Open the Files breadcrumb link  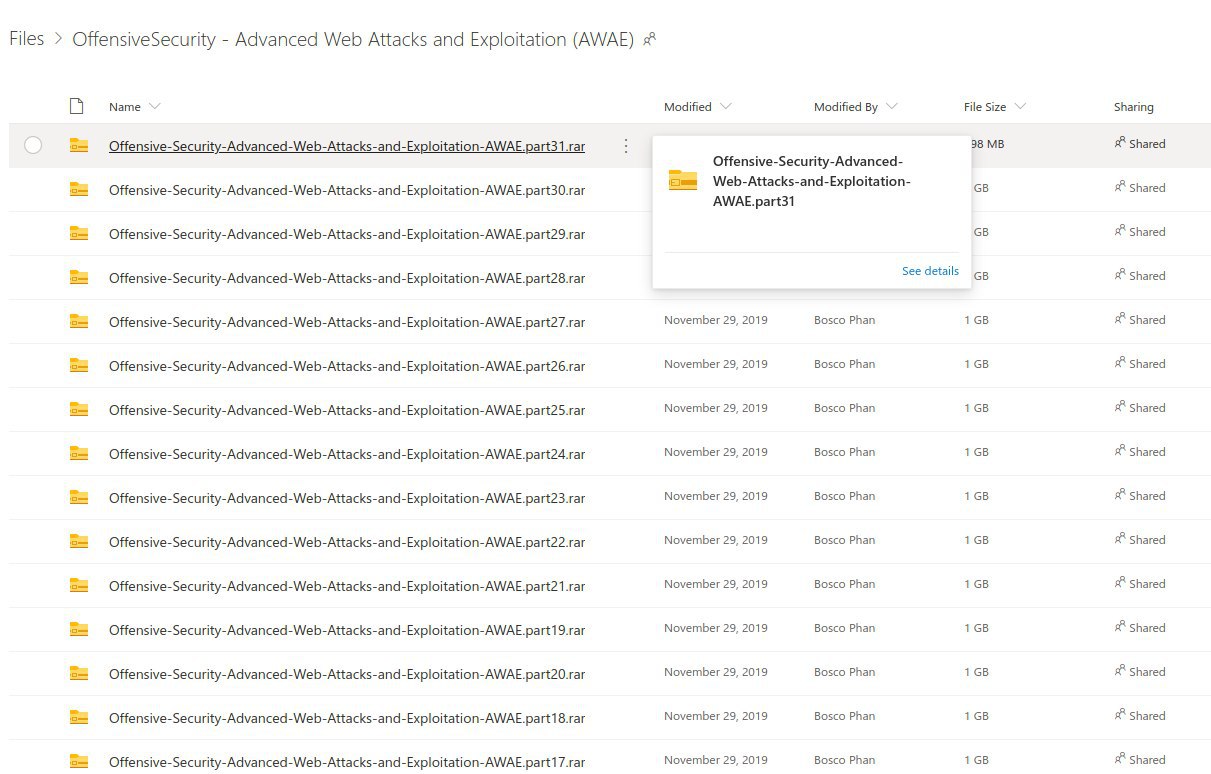tap(27, 39)
